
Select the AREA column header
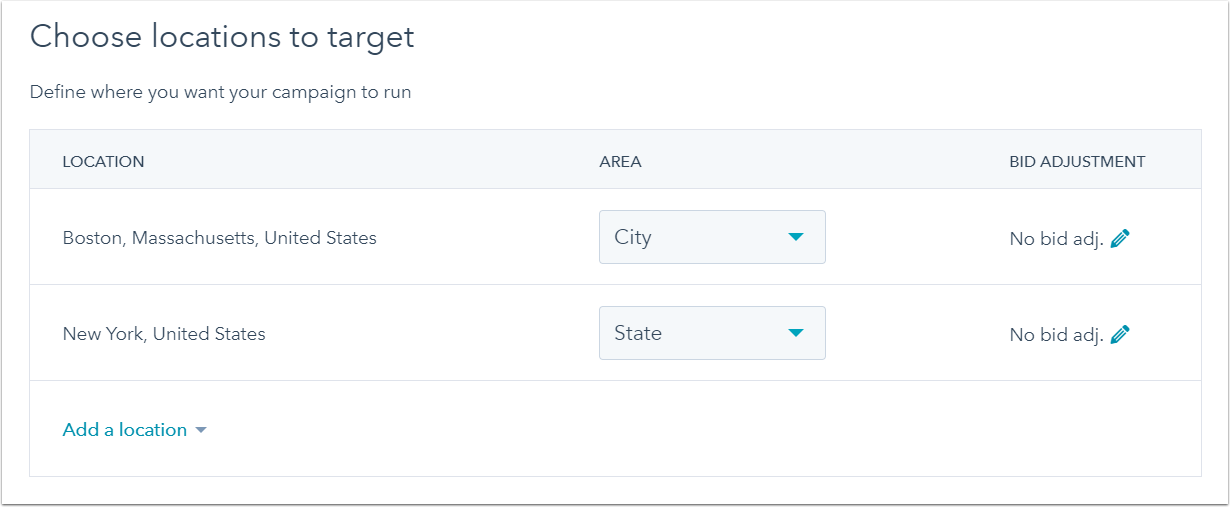coord(620,161)
